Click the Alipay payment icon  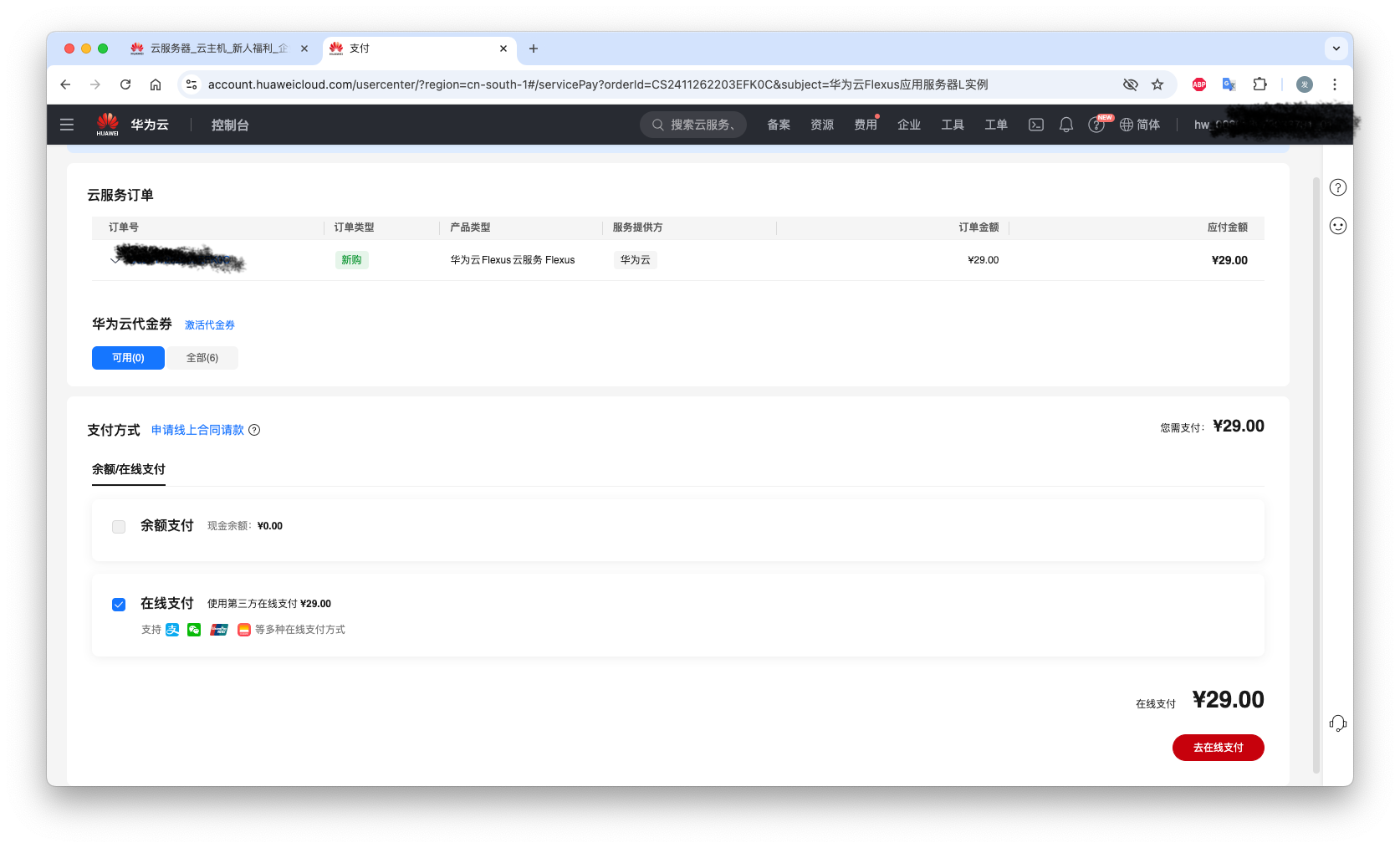click(x=172, y=630)
